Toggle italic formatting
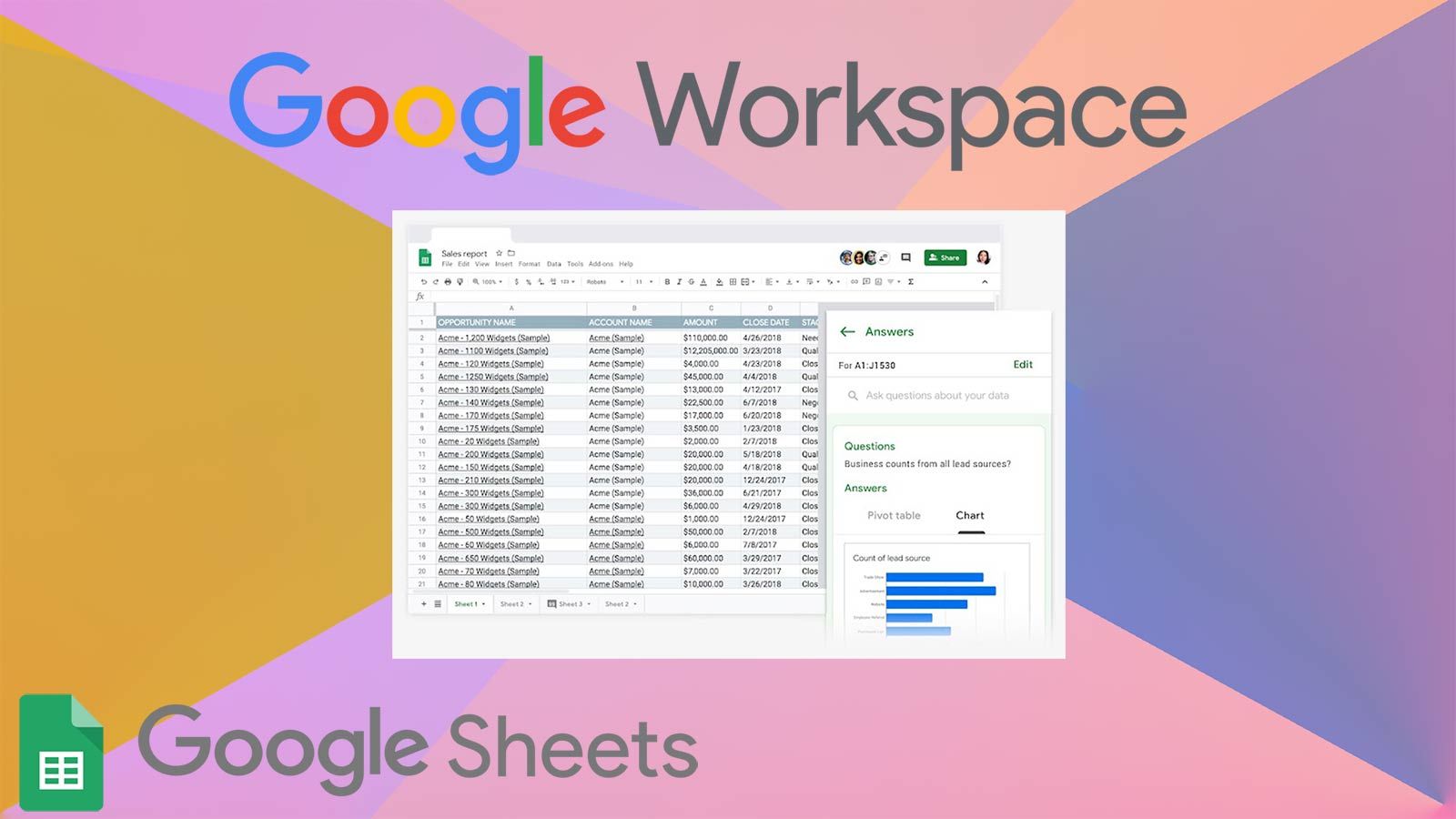This screenshot has height=819, width=1456. (x=679, y=282)
